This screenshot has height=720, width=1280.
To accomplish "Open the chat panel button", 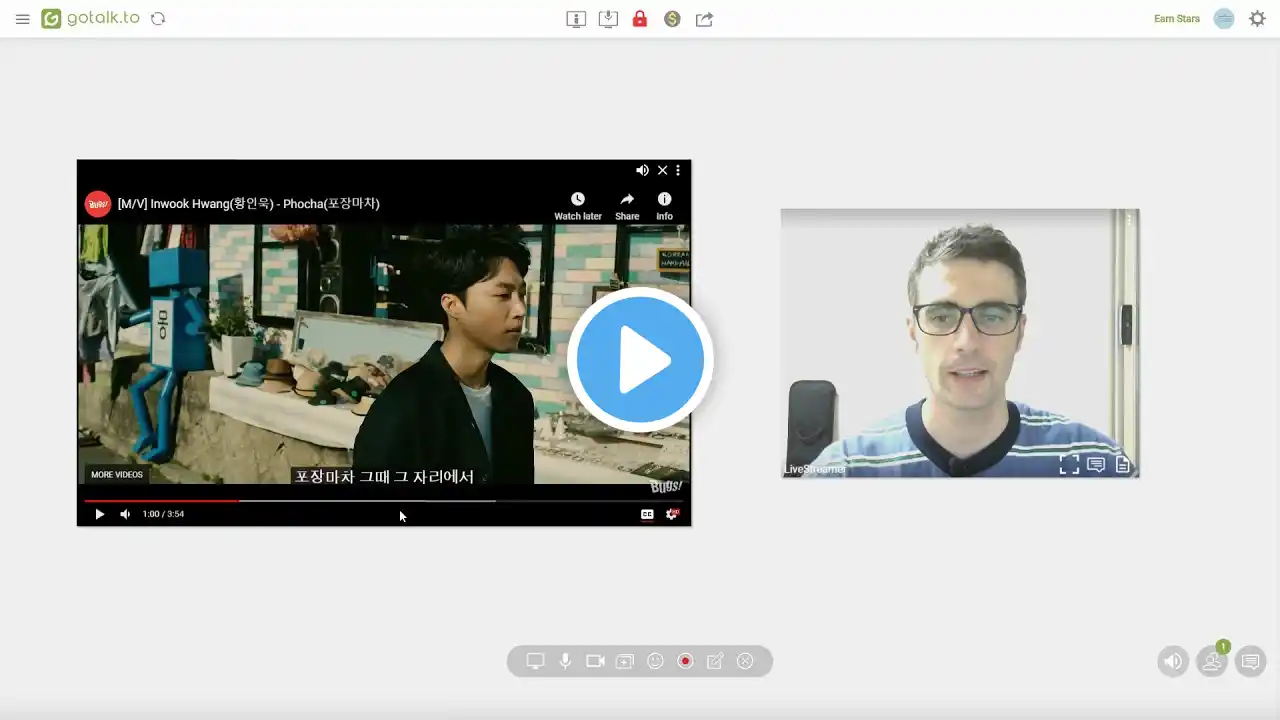I will point(1250,661).
